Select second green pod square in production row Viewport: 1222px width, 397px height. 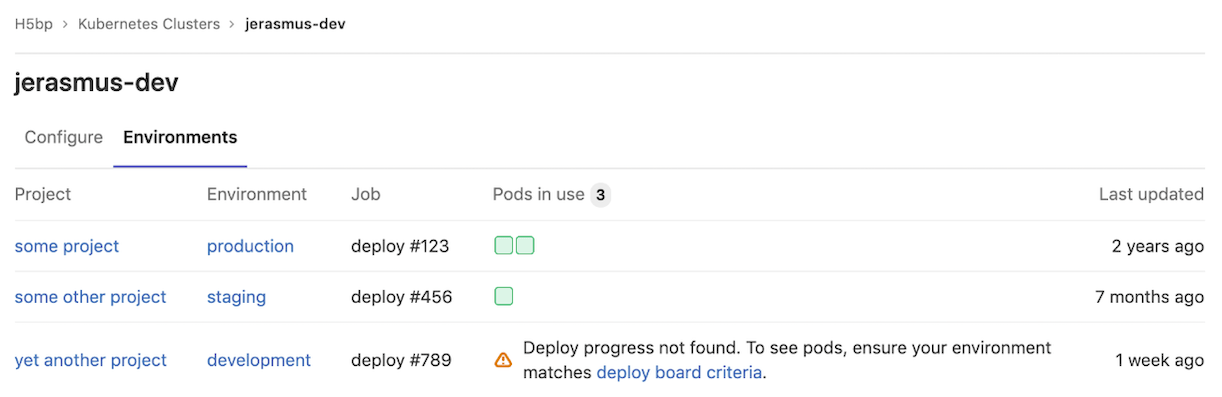tap(525, 246)
